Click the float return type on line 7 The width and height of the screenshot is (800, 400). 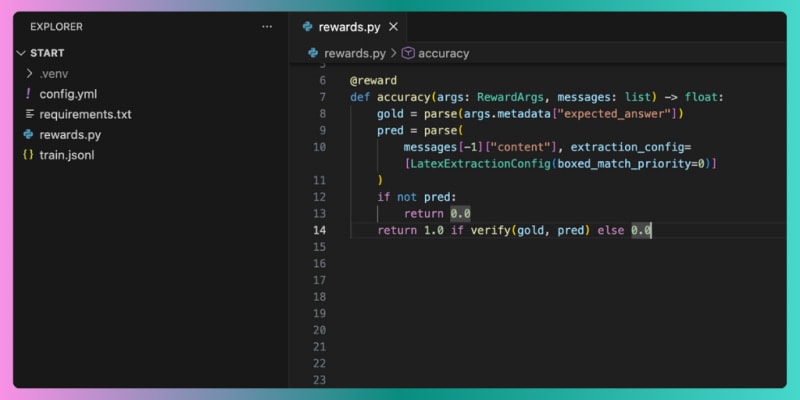click(701, 97)
